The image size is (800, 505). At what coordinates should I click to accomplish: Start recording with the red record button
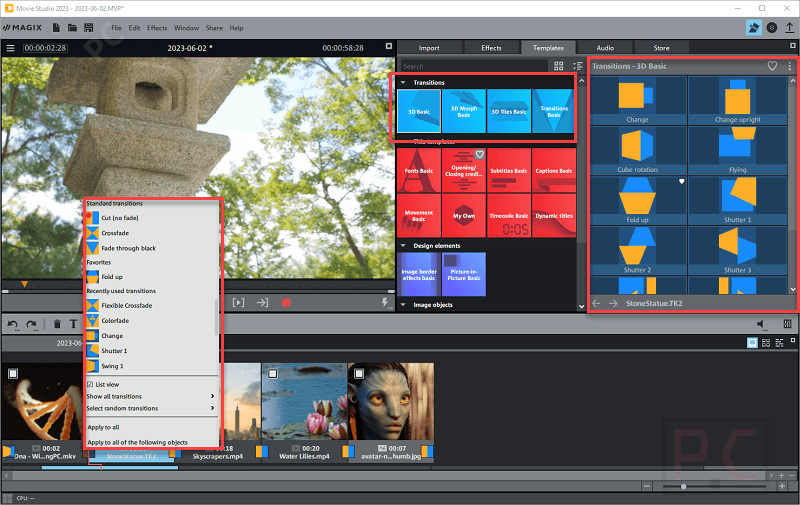pyautogui.click(x=286, y=303)
